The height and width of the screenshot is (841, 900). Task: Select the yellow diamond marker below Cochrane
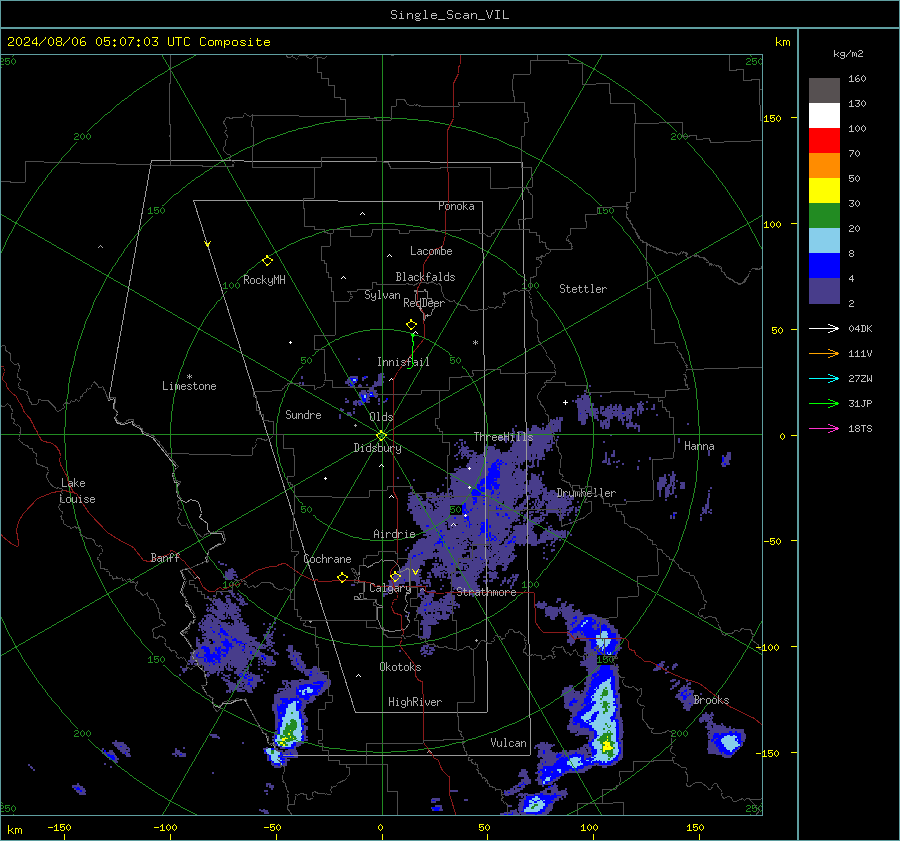(x=342, y=578)
